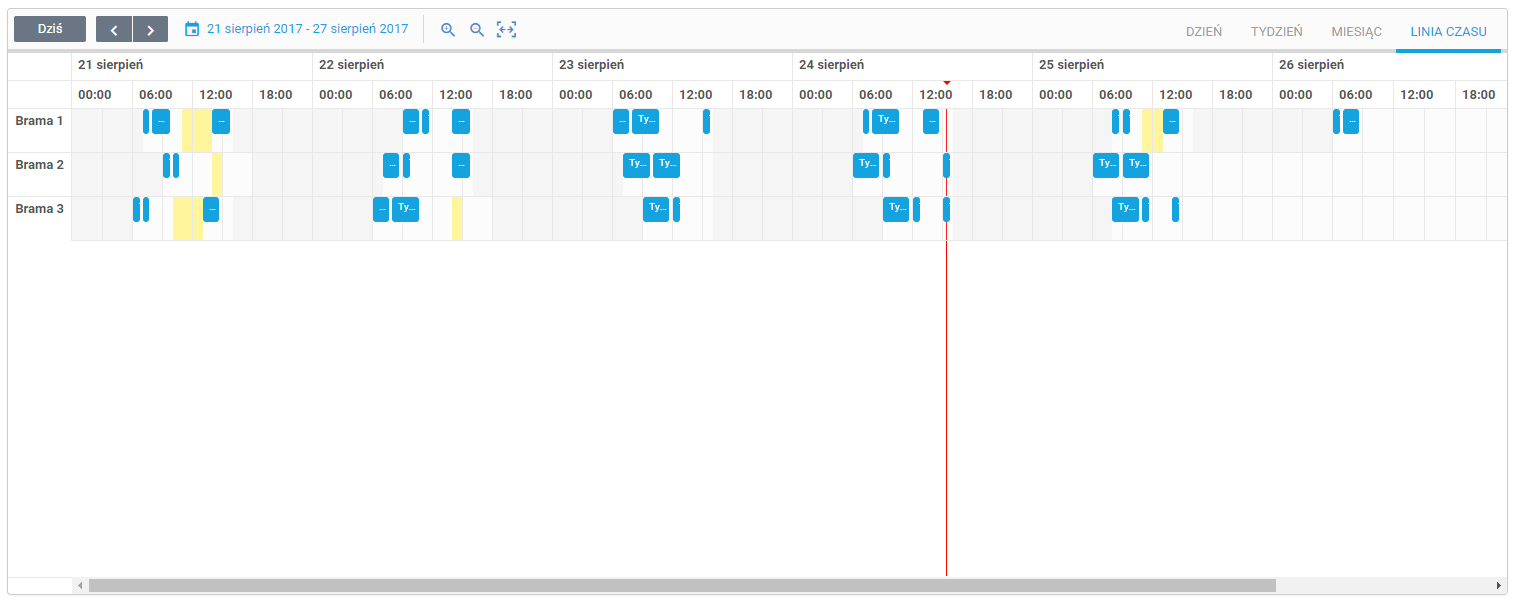Go to next week with right chevron
Image resolution: width=1515 pixels, height=602 pixels.
point(150,30)
